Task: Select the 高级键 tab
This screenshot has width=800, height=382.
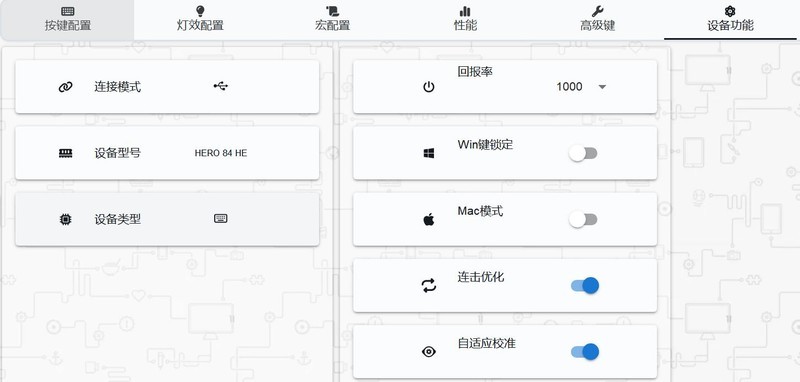Action: pos(597,19)
